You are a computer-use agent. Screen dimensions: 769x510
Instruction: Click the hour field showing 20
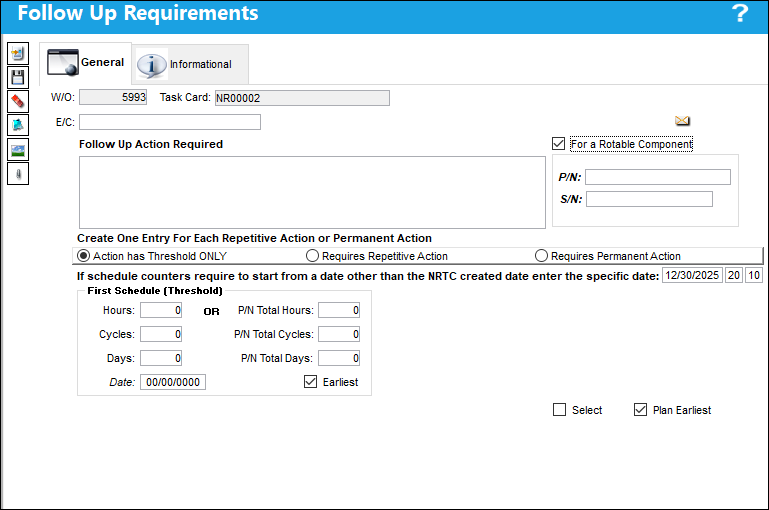pos(734,275)
